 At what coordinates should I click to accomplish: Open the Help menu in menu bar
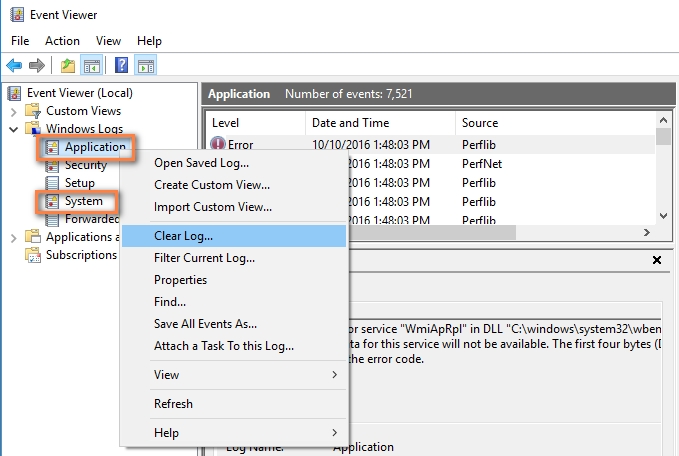pos(149,41)
